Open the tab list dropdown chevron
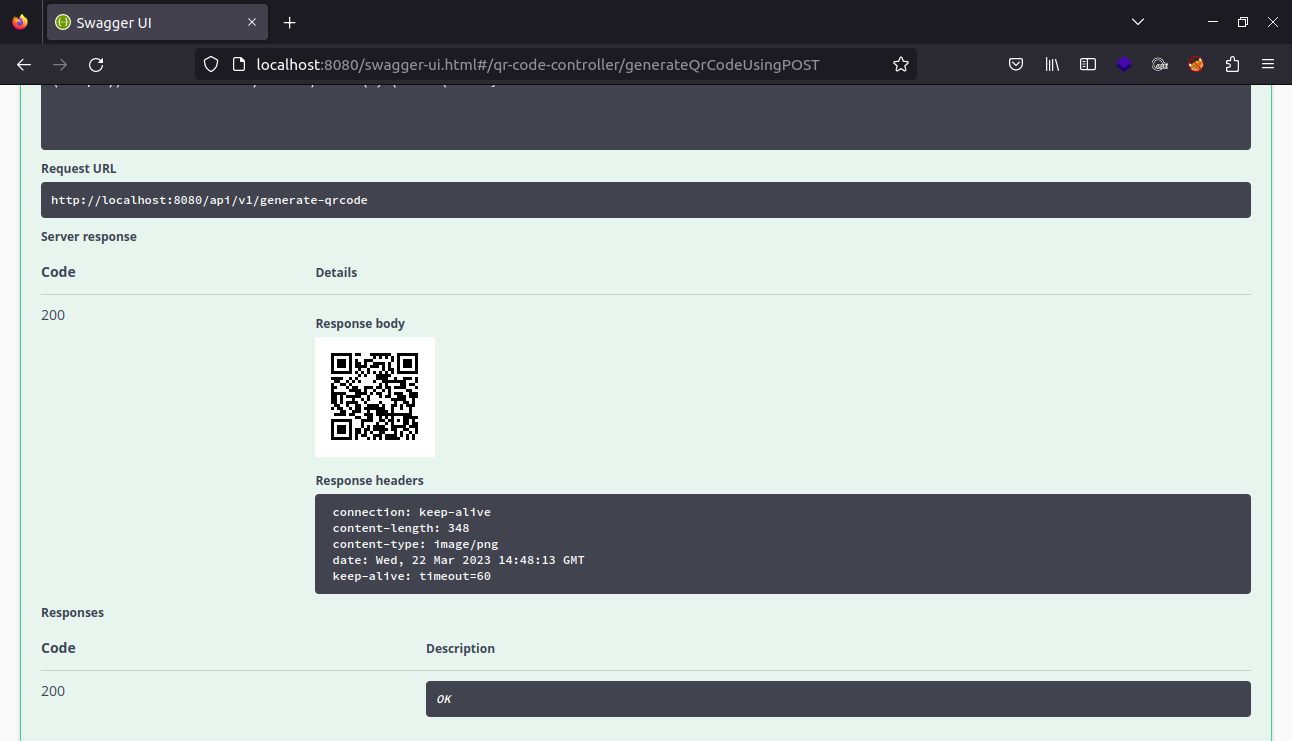The height and width of the screenshot is (741, 1292). 1138,21
